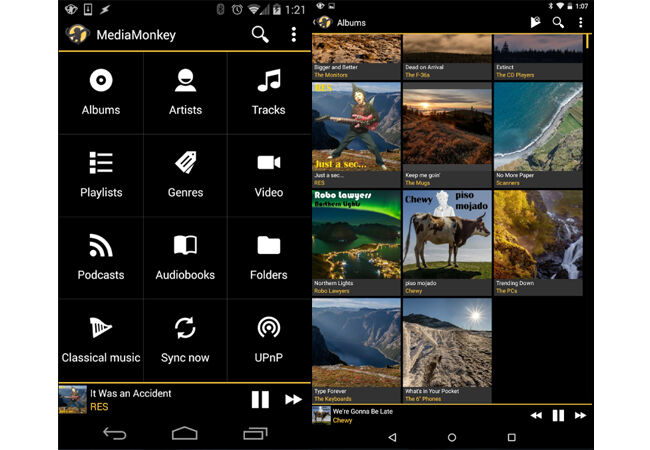
Task: Open 'Just a sec...' album by RES
Action: [x=357, y=135]
